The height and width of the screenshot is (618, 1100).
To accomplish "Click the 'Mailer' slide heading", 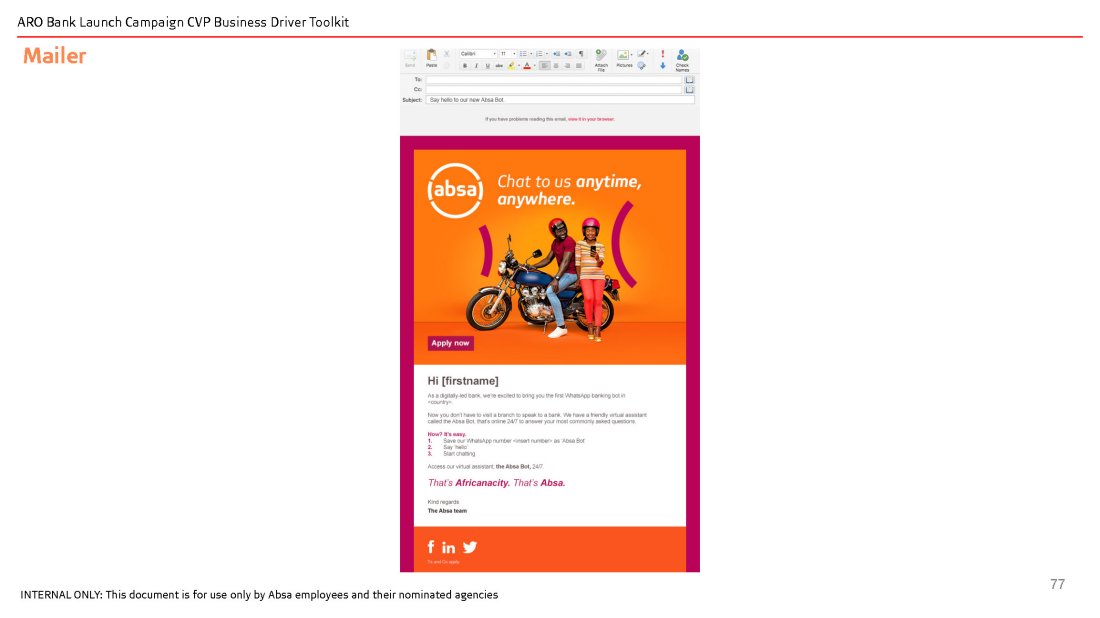I will pos(54,55).
